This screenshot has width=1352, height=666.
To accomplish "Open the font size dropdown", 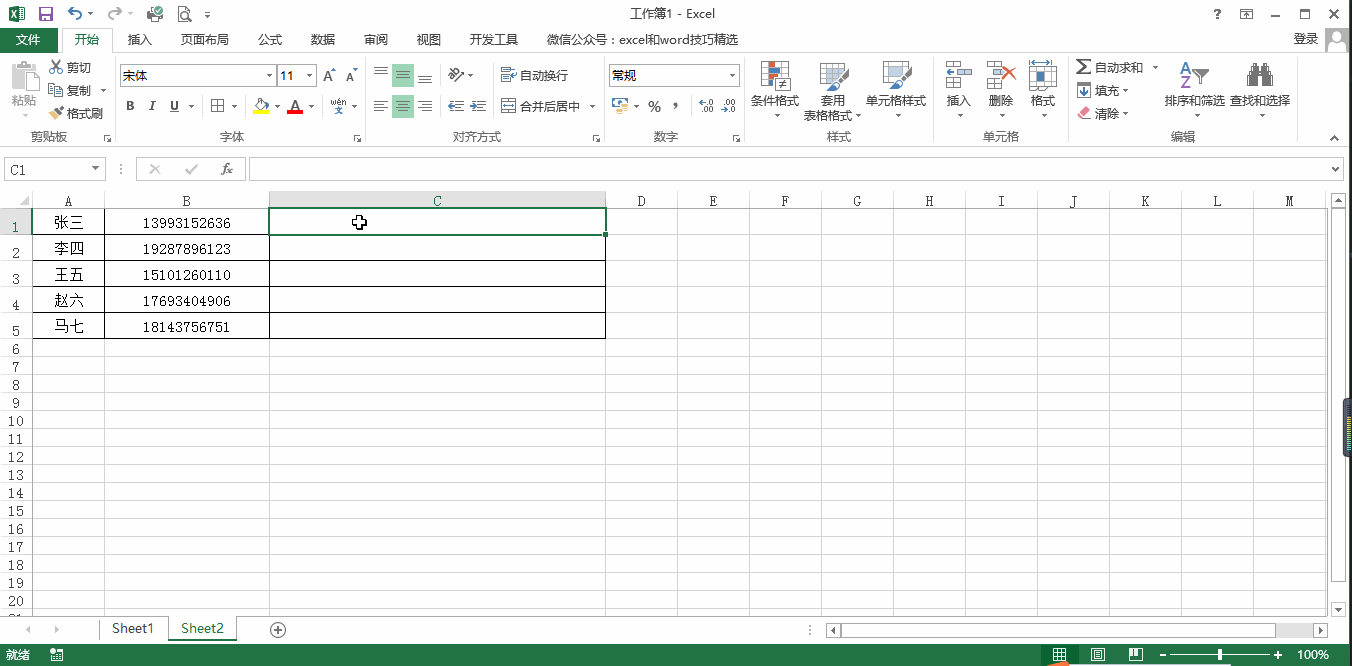I will pos(310,76).
